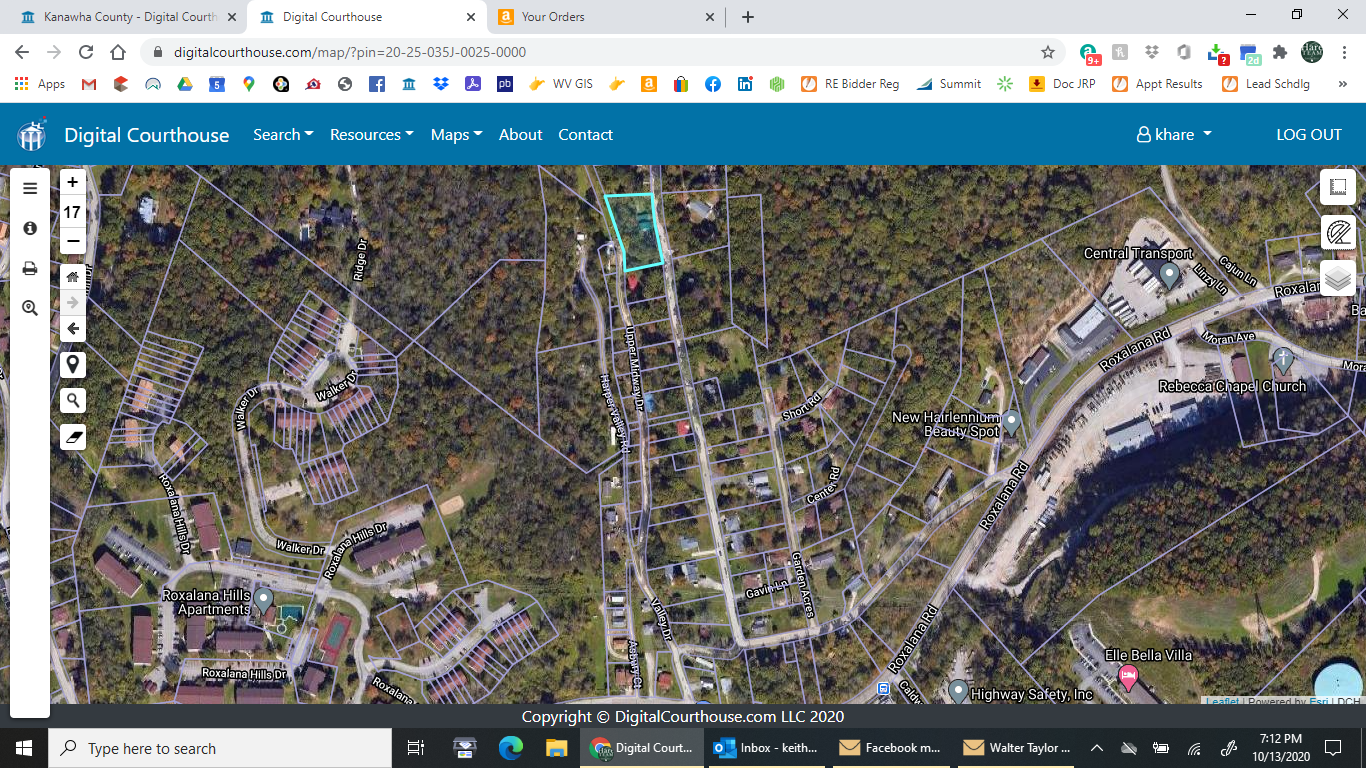Open the Gmail bookmark icon
This screenshot has width=1366, height=768.
89,84
